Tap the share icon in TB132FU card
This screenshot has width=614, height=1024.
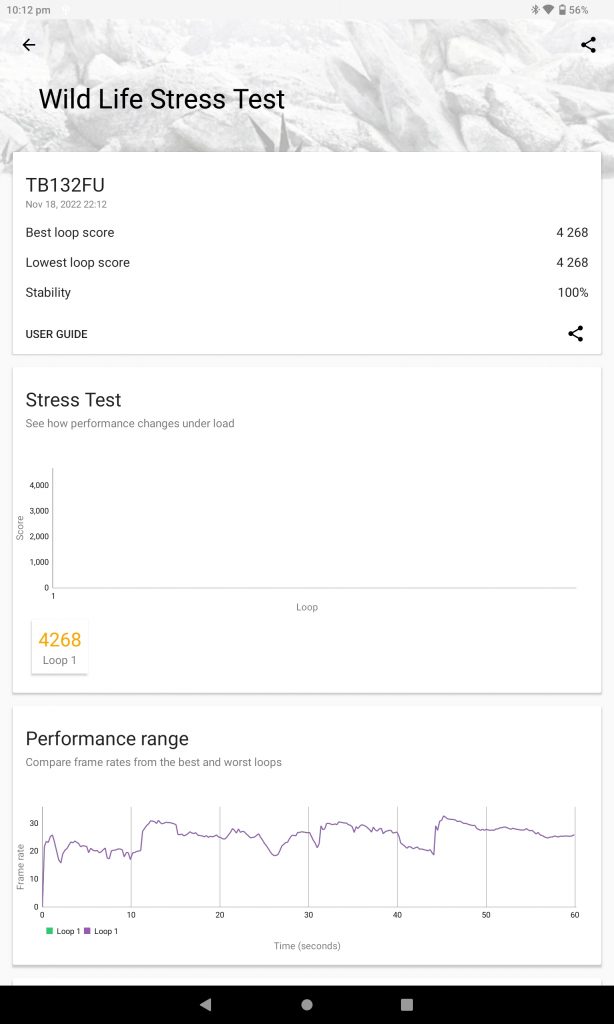pyautogui.click(x=575, y=334)
